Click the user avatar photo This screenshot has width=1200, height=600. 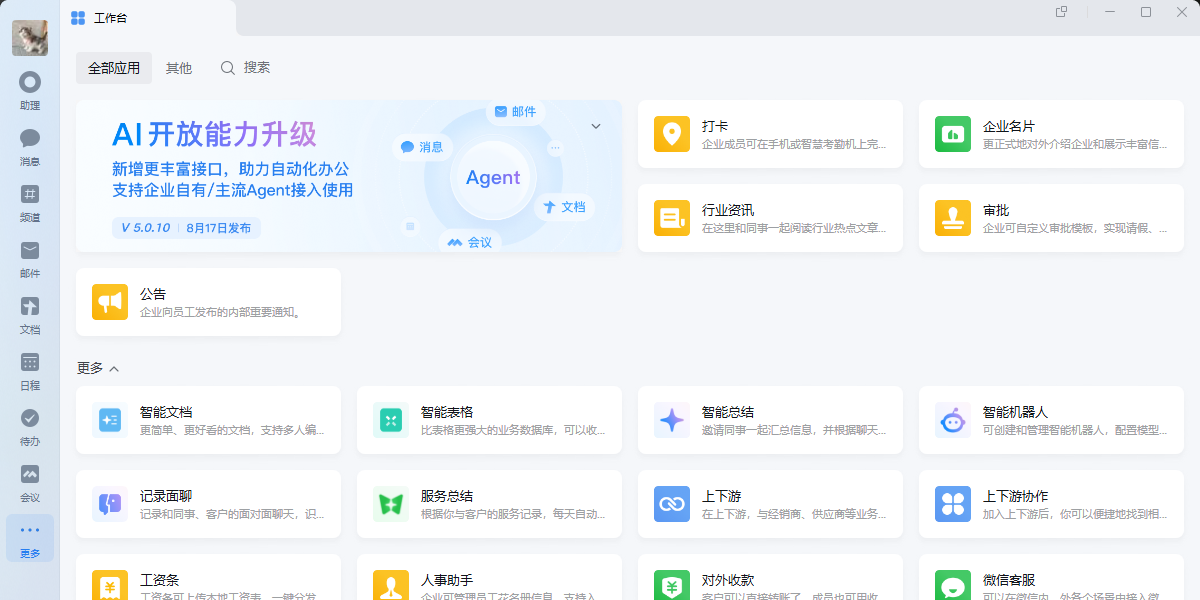30,38
